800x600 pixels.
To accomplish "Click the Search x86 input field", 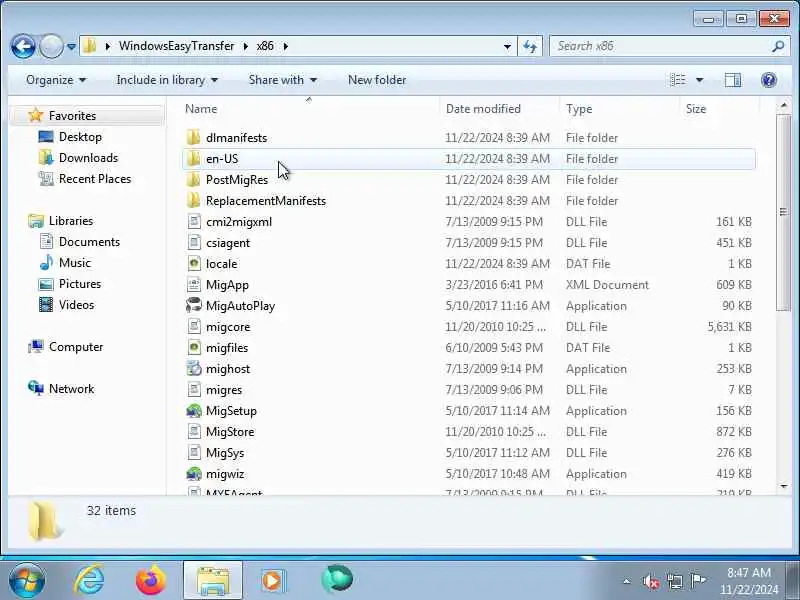I will point(661,46).
